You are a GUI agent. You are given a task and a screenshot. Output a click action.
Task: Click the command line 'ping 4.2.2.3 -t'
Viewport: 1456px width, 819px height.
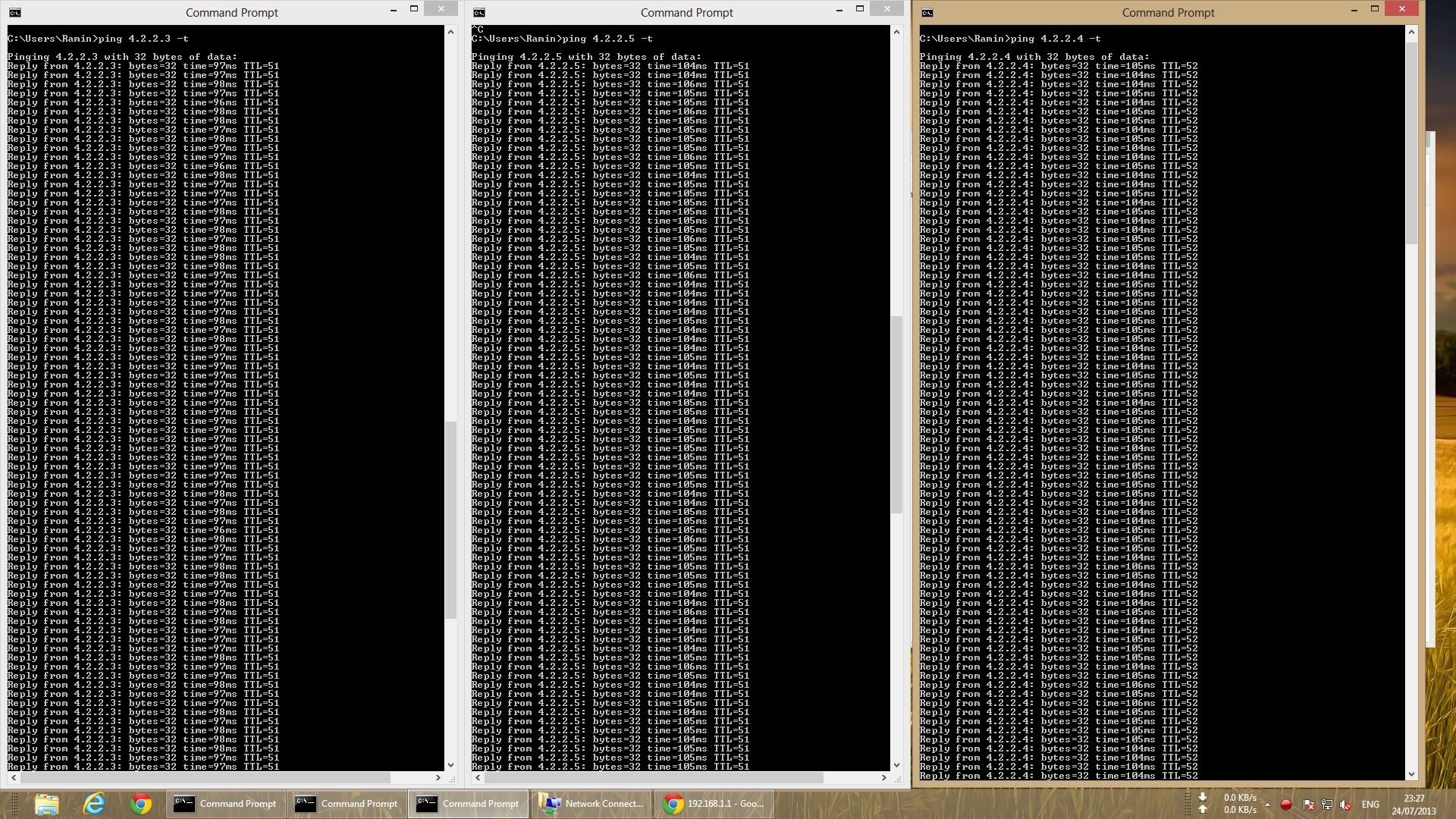click(143, 39)
